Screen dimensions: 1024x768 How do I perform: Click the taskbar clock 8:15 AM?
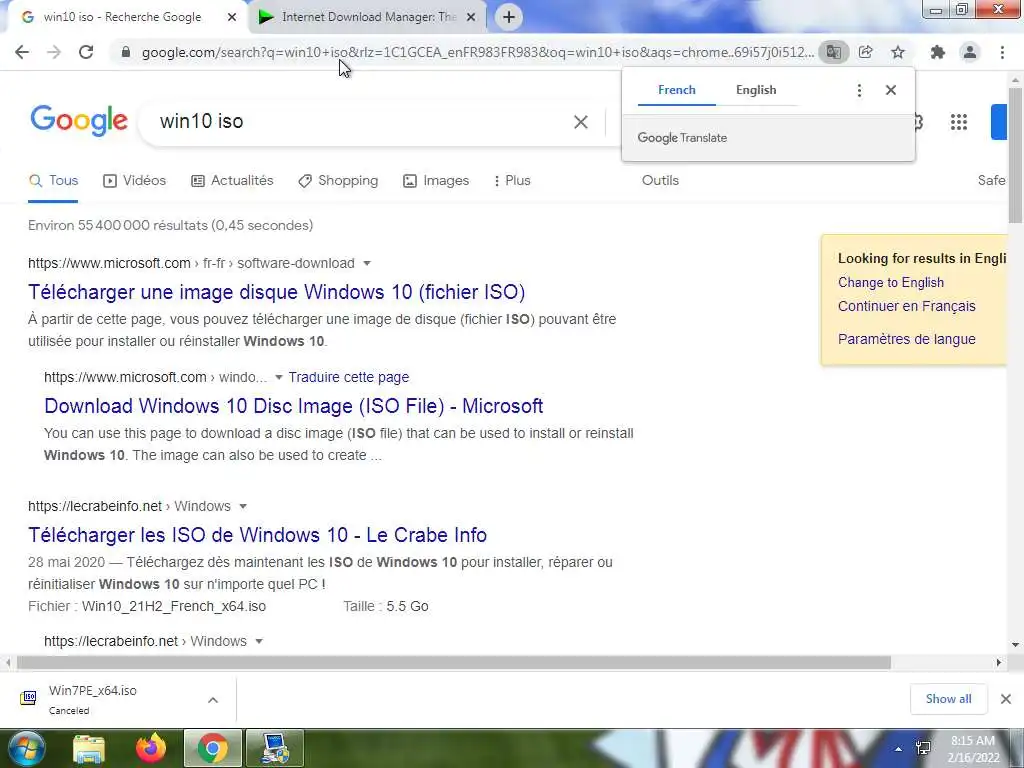coord(974,749)
